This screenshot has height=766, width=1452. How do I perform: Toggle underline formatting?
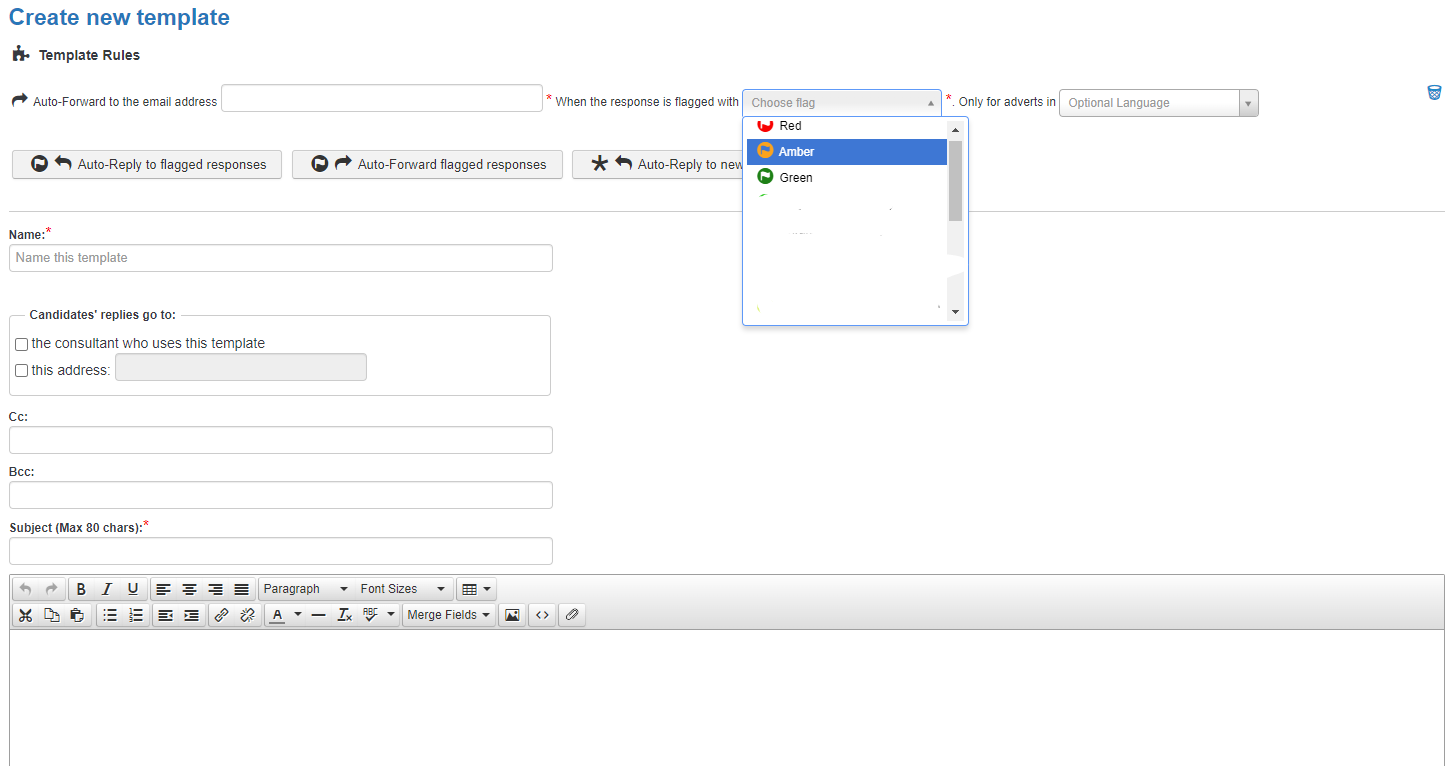click(x=133, y=589)
